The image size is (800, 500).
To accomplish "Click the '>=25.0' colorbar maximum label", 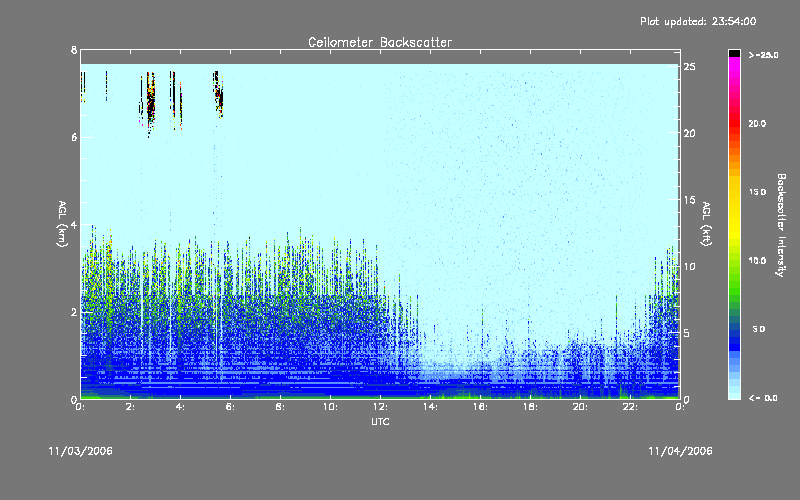I will (763, 55).
